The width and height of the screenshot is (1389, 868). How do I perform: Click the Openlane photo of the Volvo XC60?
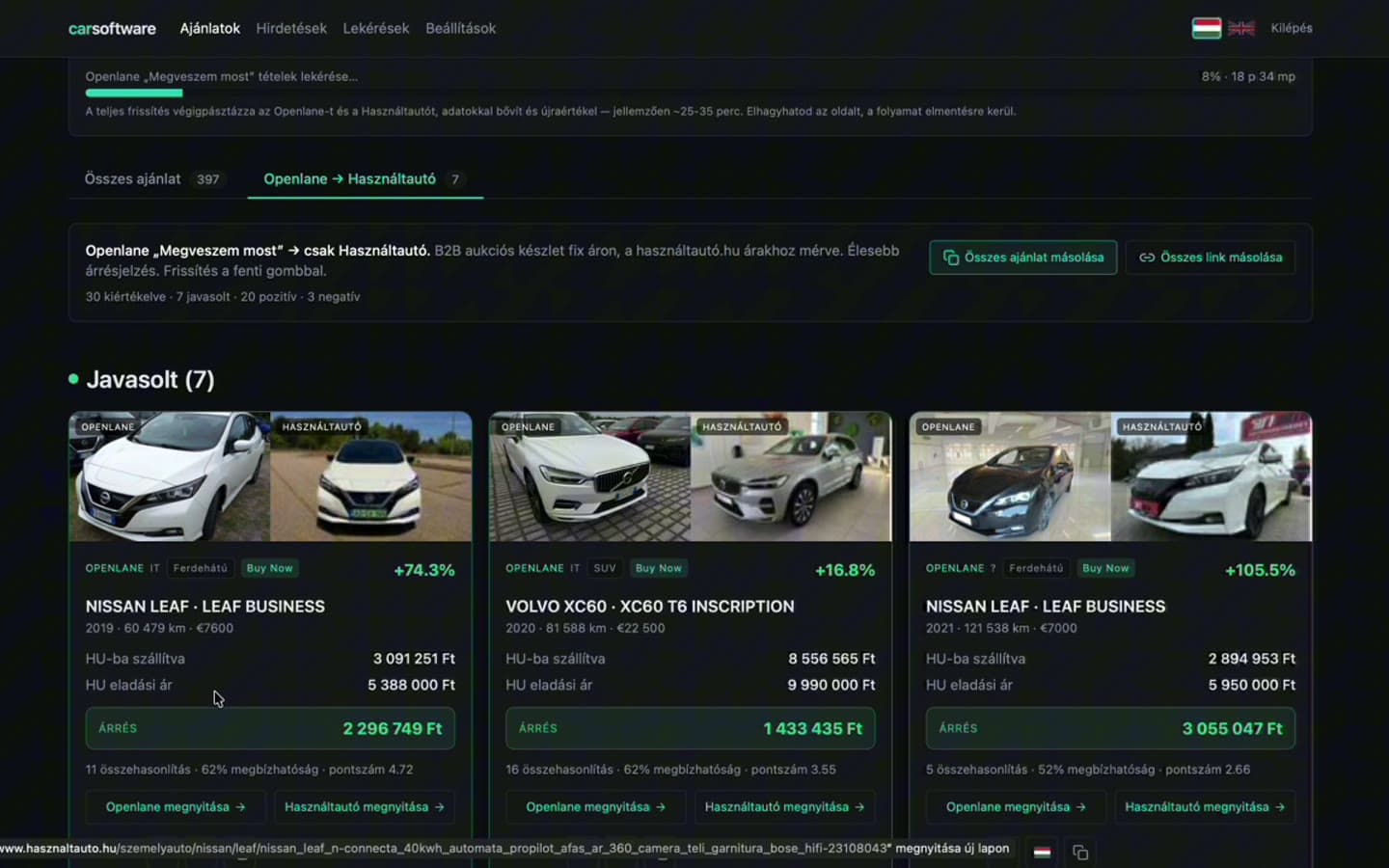(590, 476)
